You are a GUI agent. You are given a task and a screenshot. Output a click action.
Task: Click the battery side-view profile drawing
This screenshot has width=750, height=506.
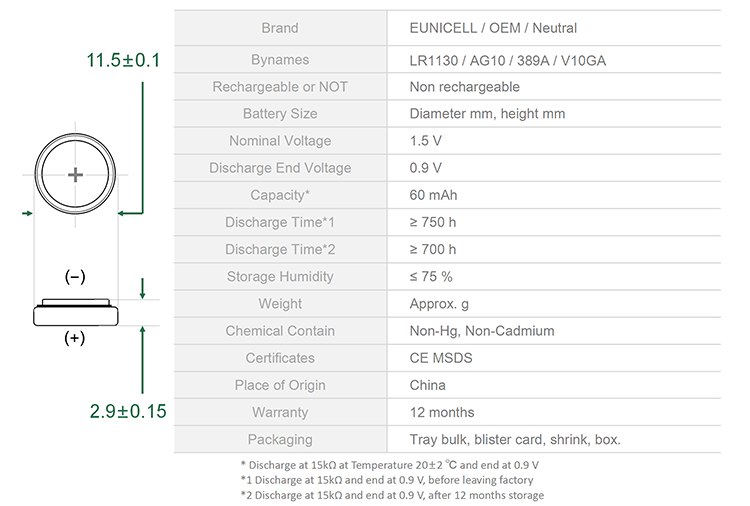(76, 312)
